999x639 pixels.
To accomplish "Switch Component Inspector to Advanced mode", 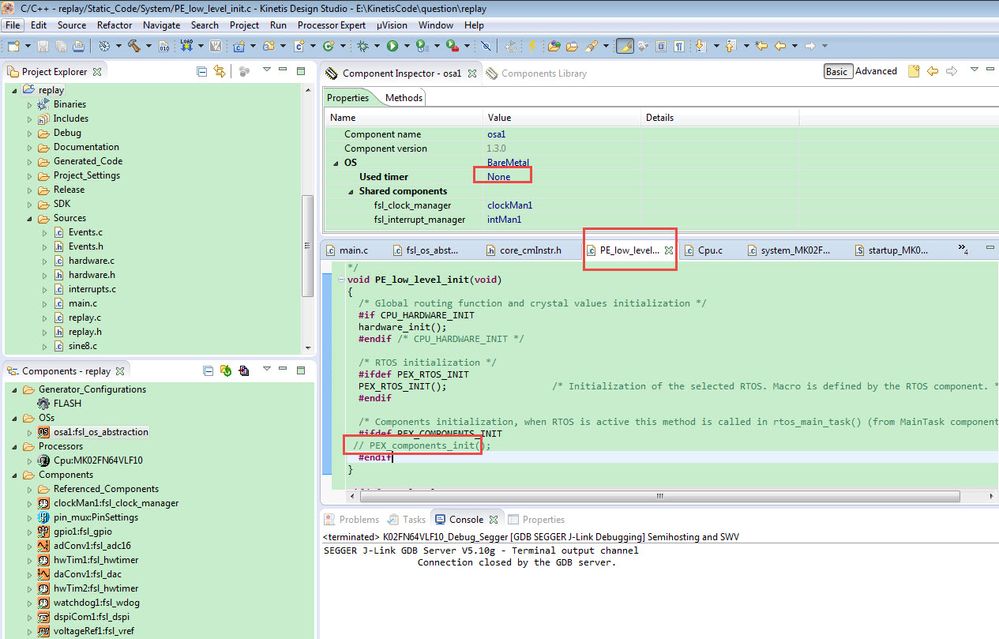I will pos(876,71).
